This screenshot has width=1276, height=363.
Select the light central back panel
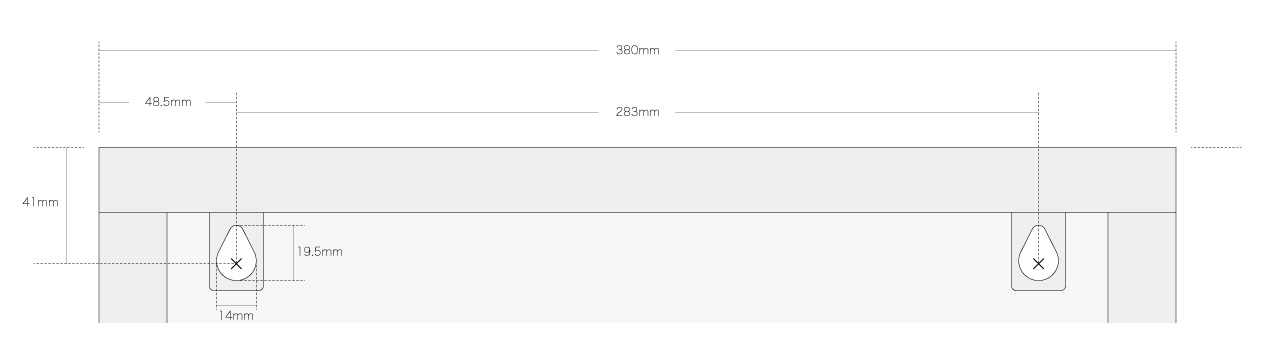point(637,268)
